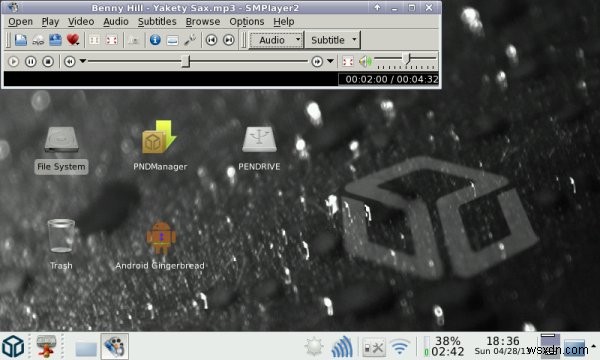The height and width of the screenshot is (360, 600).
Task: Open the Play menu
Action: (x=50, y=21)
